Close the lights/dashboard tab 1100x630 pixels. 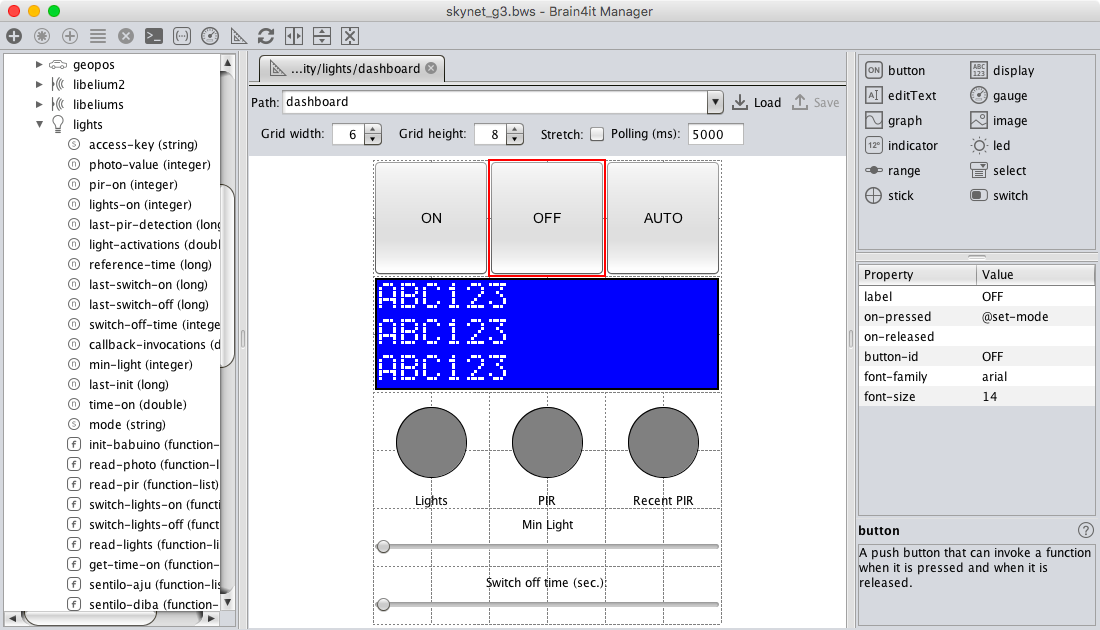coord(431,68)
